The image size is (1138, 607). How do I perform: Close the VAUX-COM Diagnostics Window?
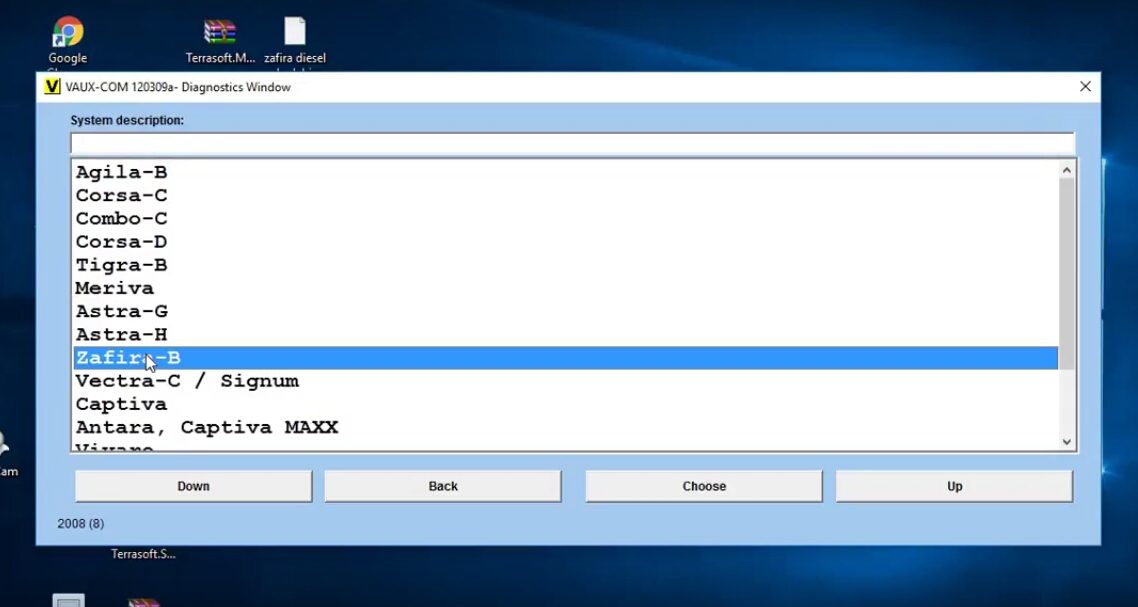tap(1085, 86)
